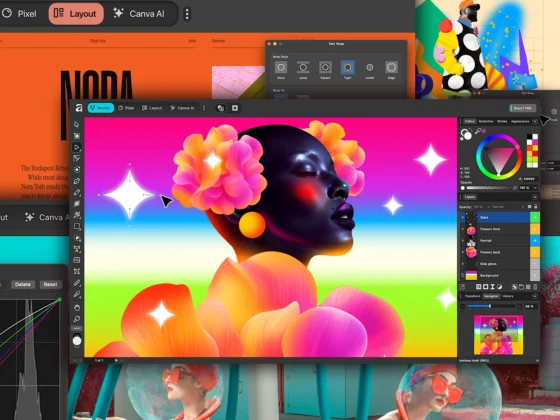
Task: Click the large Layout button in the top toolbar
Action: 76,14
